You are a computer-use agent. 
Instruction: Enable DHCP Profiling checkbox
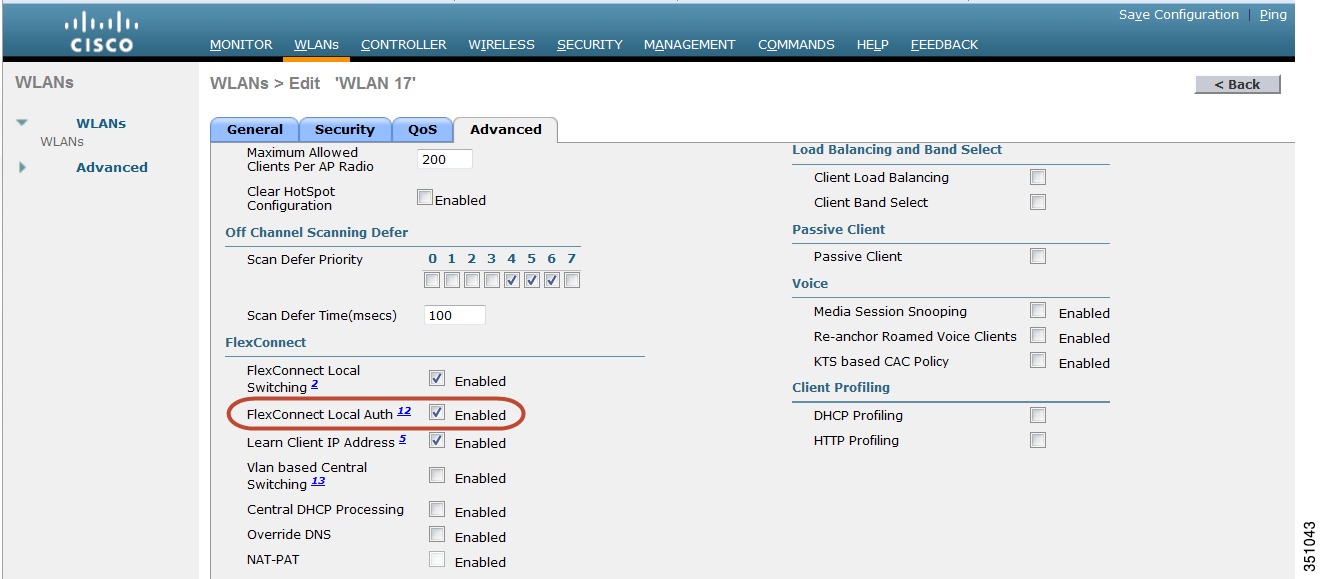tap(1038, 415)
